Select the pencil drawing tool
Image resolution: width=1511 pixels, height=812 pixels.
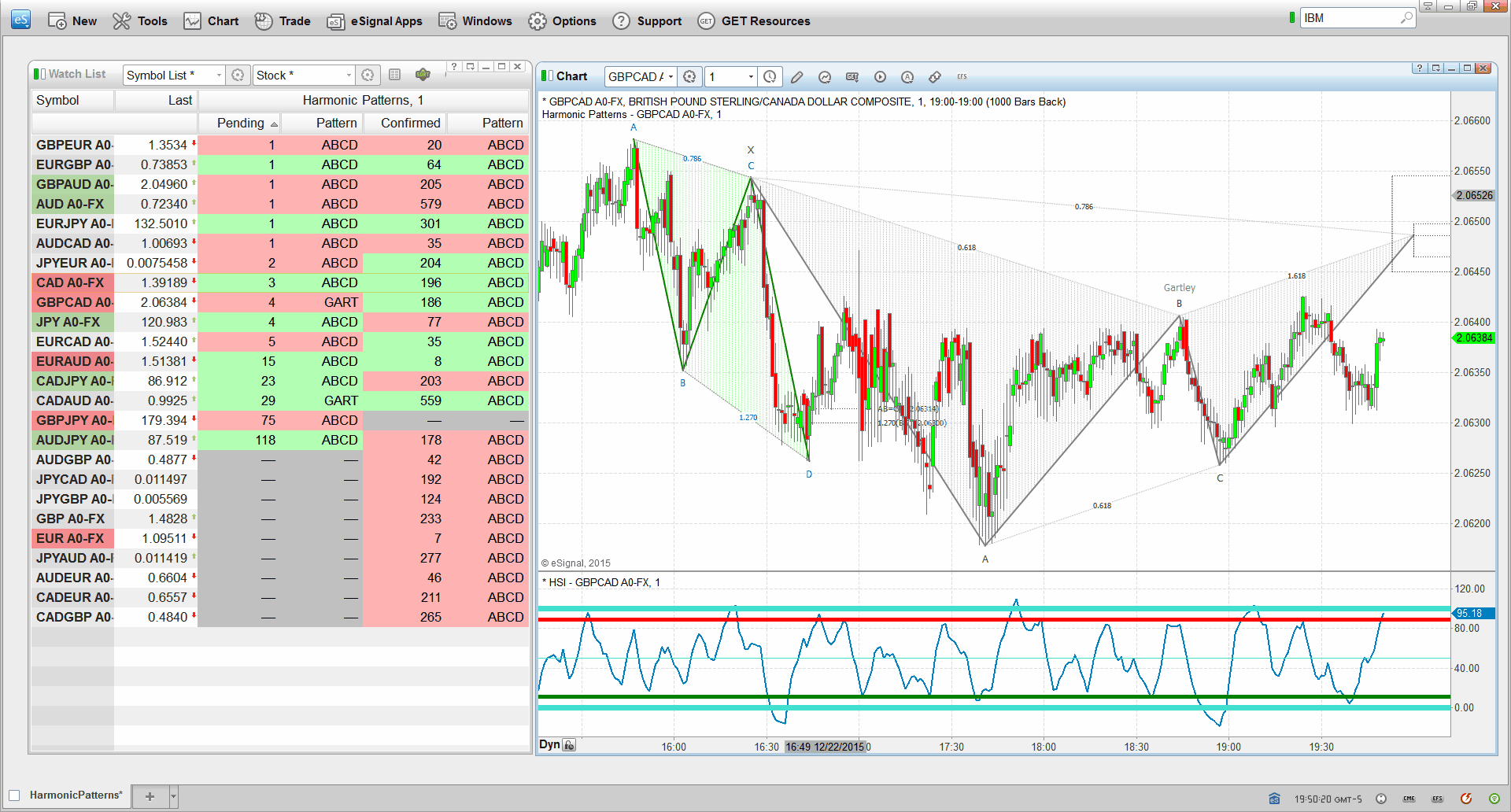click(797, 76)
